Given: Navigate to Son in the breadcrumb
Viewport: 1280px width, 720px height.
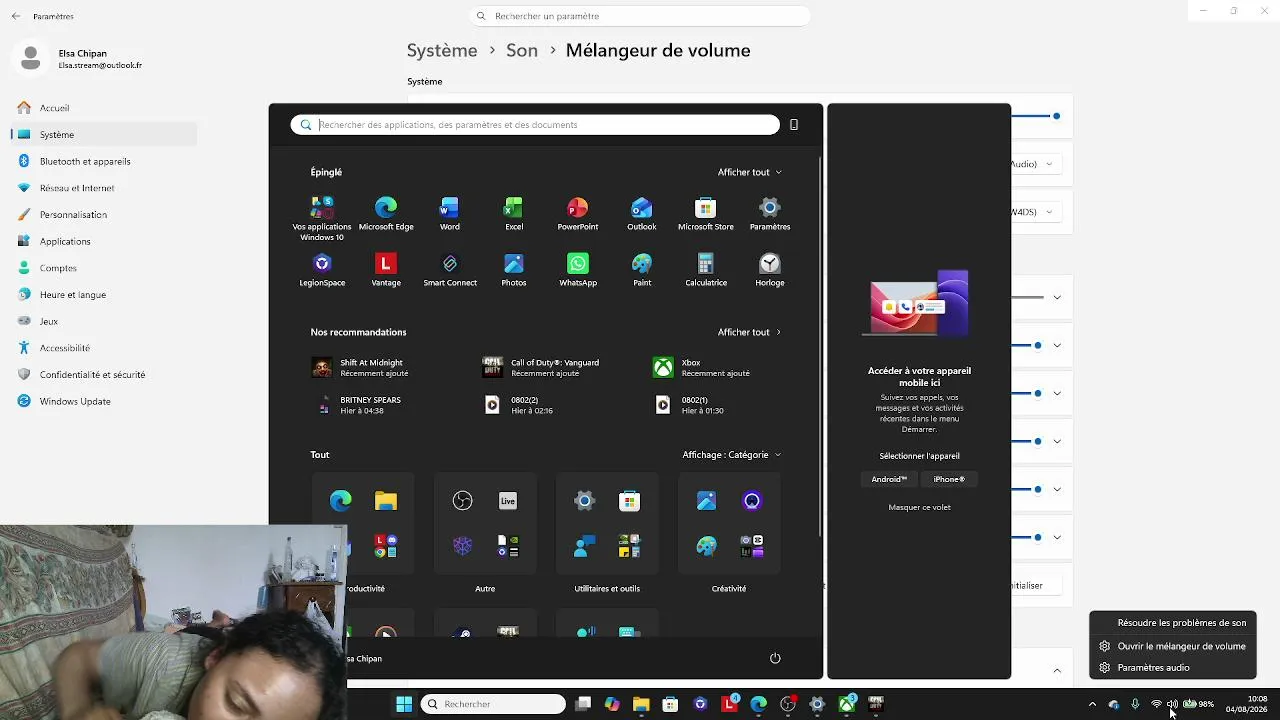Looking at the screenshot, I should (x=522, y=50).
